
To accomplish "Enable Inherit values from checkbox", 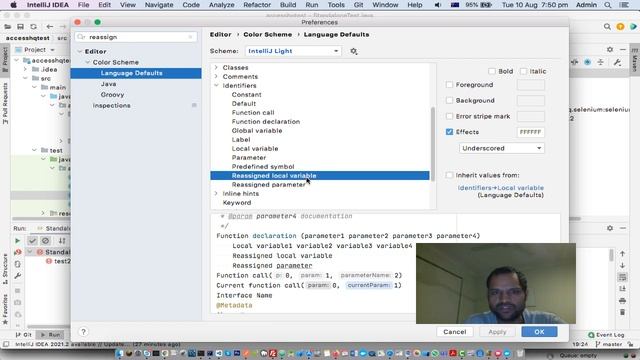I will point(449,175).
